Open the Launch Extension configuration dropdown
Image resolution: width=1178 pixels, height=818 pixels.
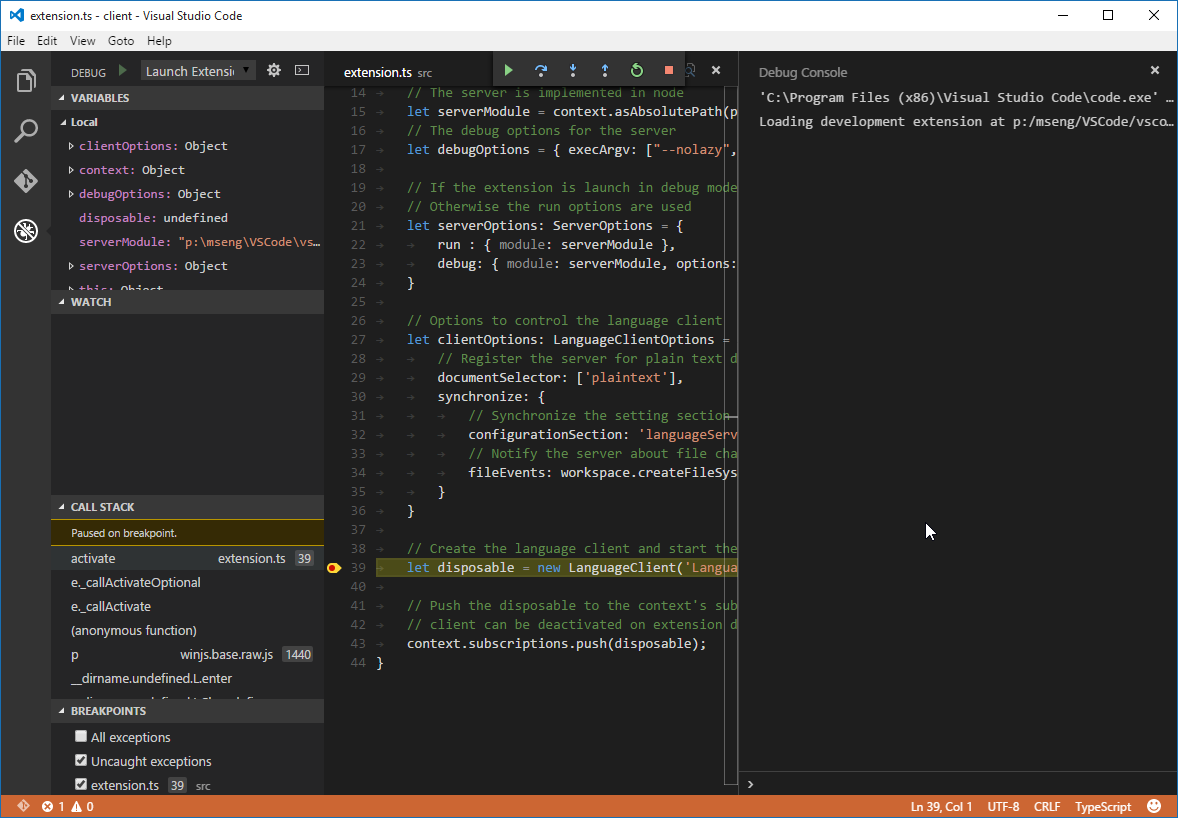click(198, 71)
